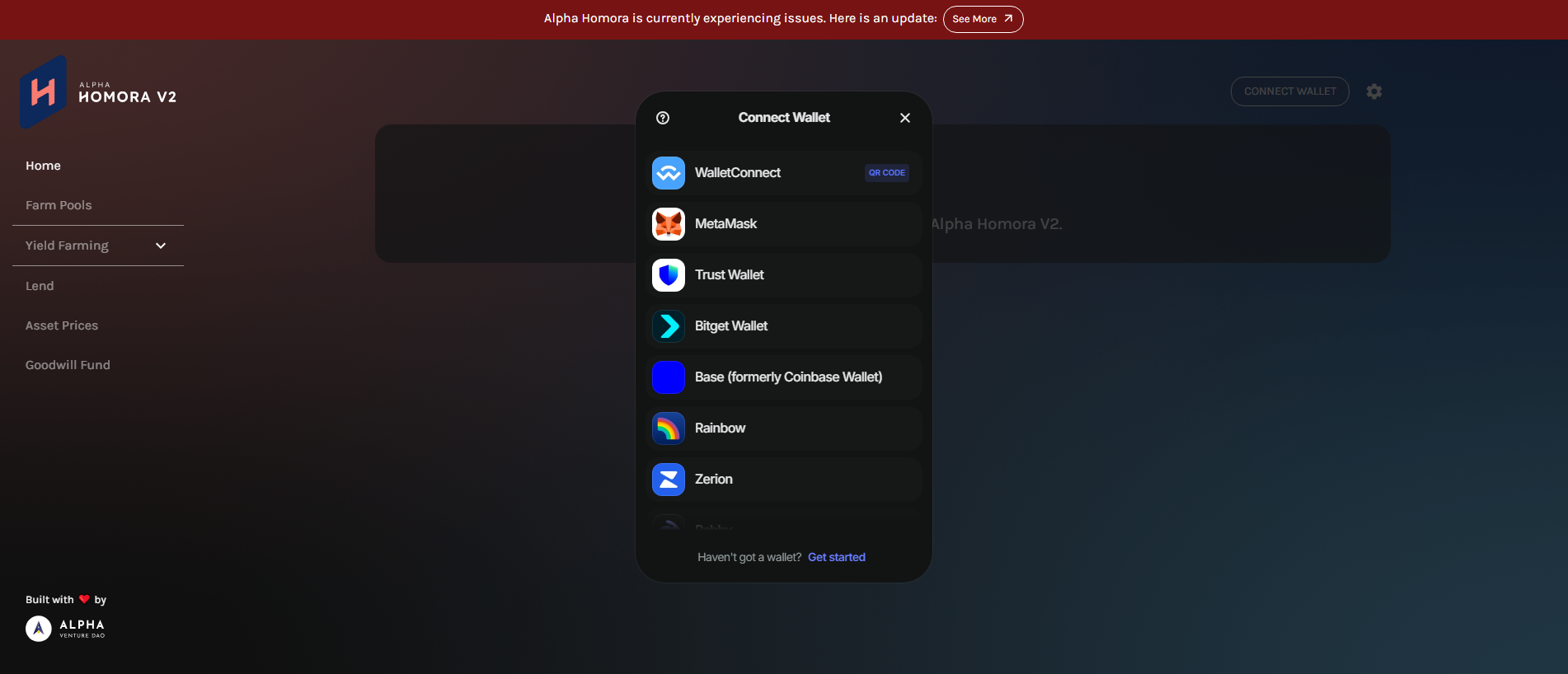Click the Alpha Homora issues banner text
This screenshot has height=674, width=1568.
pos(740,18)
